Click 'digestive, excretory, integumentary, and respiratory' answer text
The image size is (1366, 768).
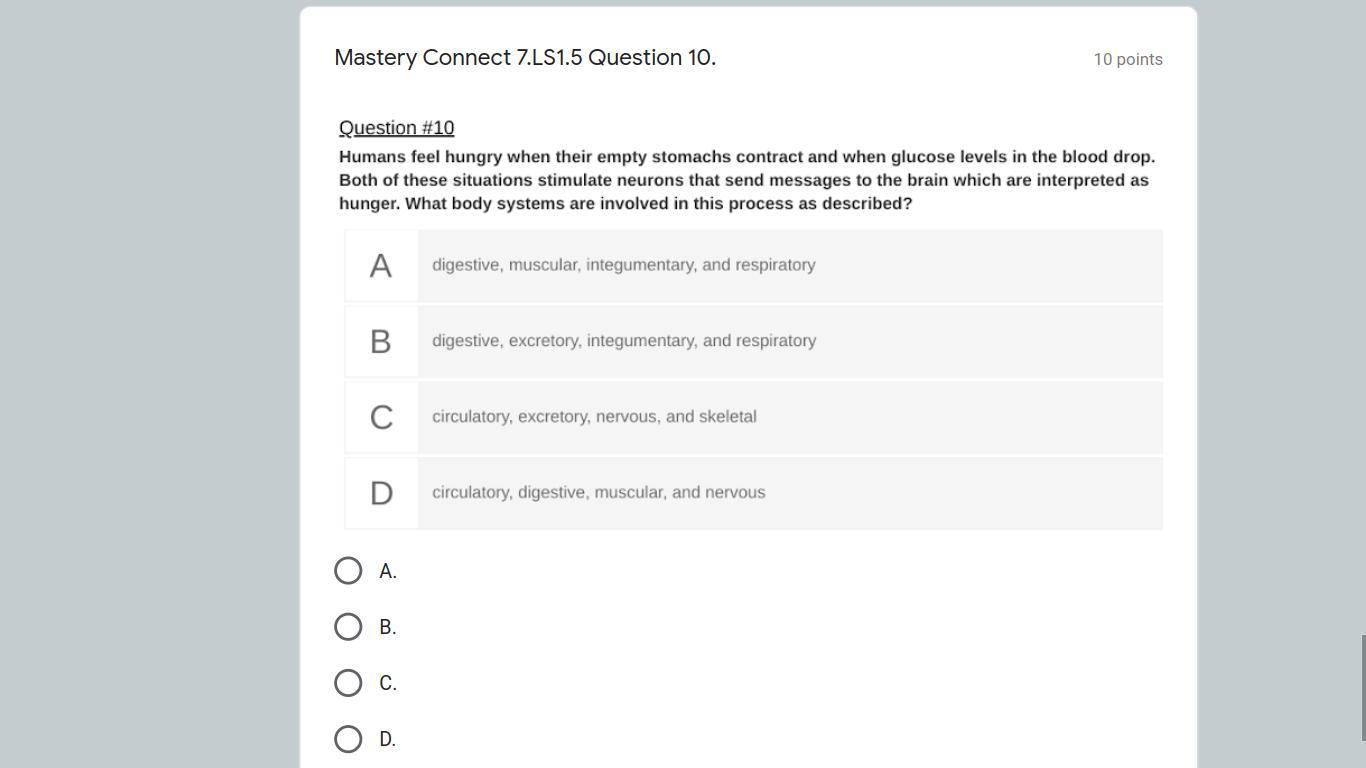(624, 341)
